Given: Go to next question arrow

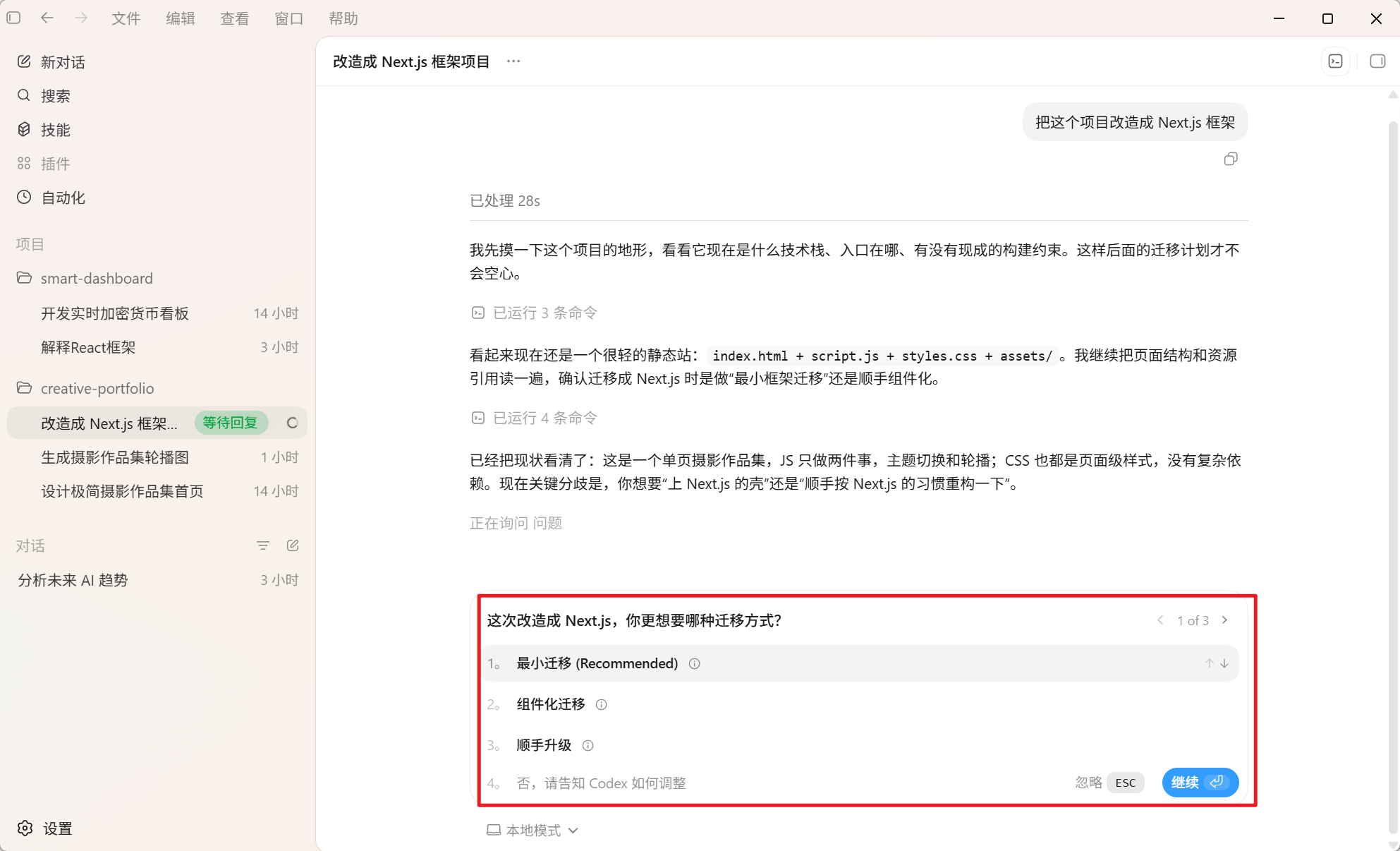Looking at the screenshot, I should tap(1225, 620).
